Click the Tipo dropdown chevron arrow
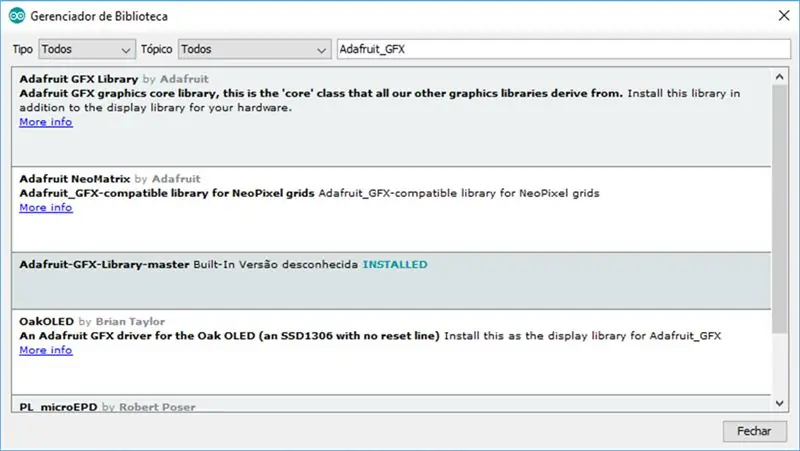 [126, 50]
